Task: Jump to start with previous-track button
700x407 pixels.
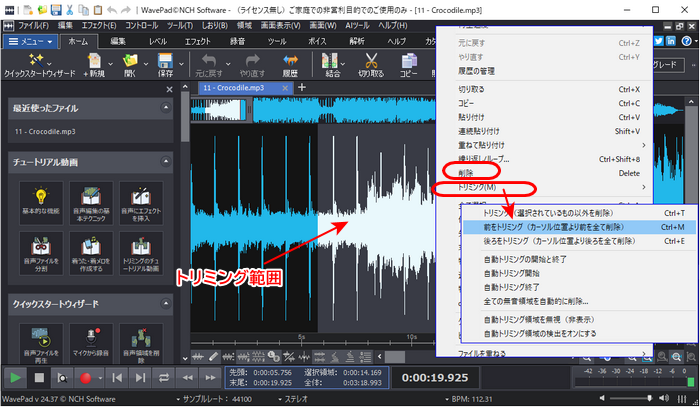Action: pyautogui.click(x=117, y=378)
